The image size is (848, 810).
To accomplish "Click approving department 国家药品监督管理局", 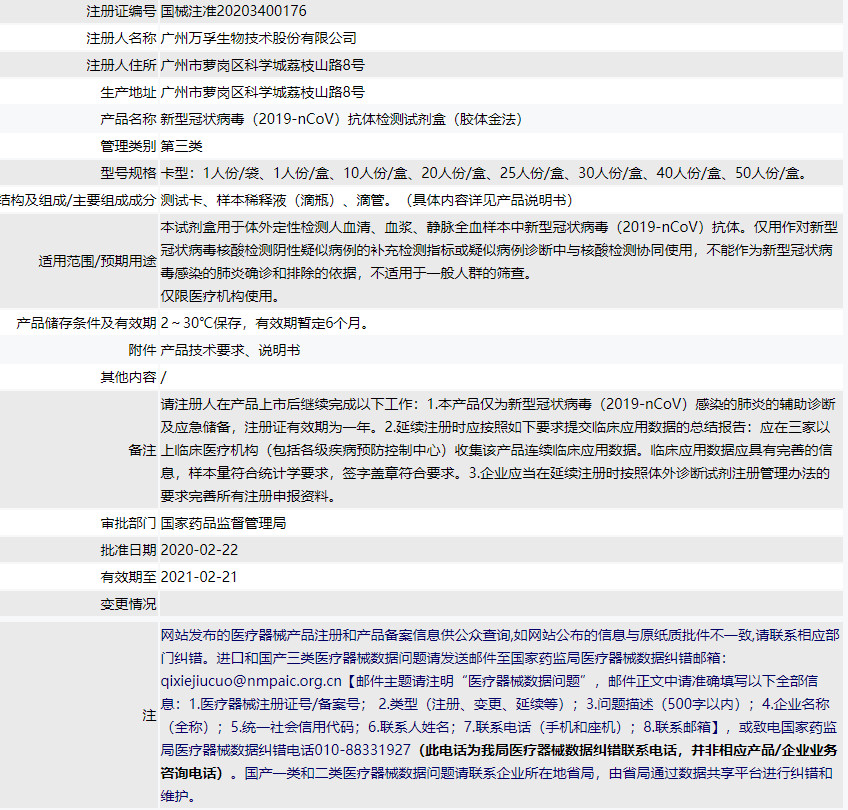I will click(x=223, y=523).
